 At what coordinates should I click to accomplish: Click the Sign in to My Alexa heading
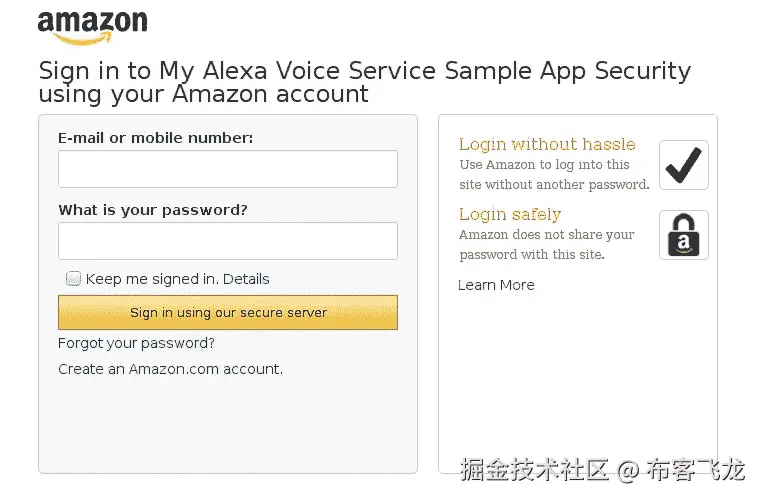[364, 82]
